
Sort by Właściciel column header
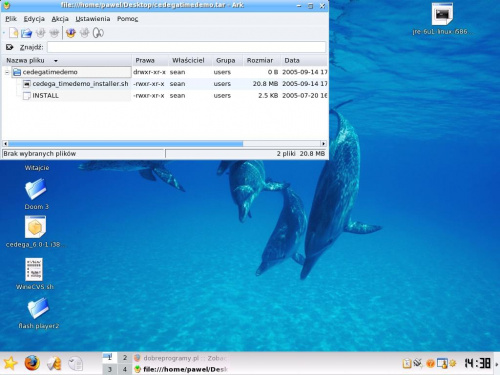point(190,60)
